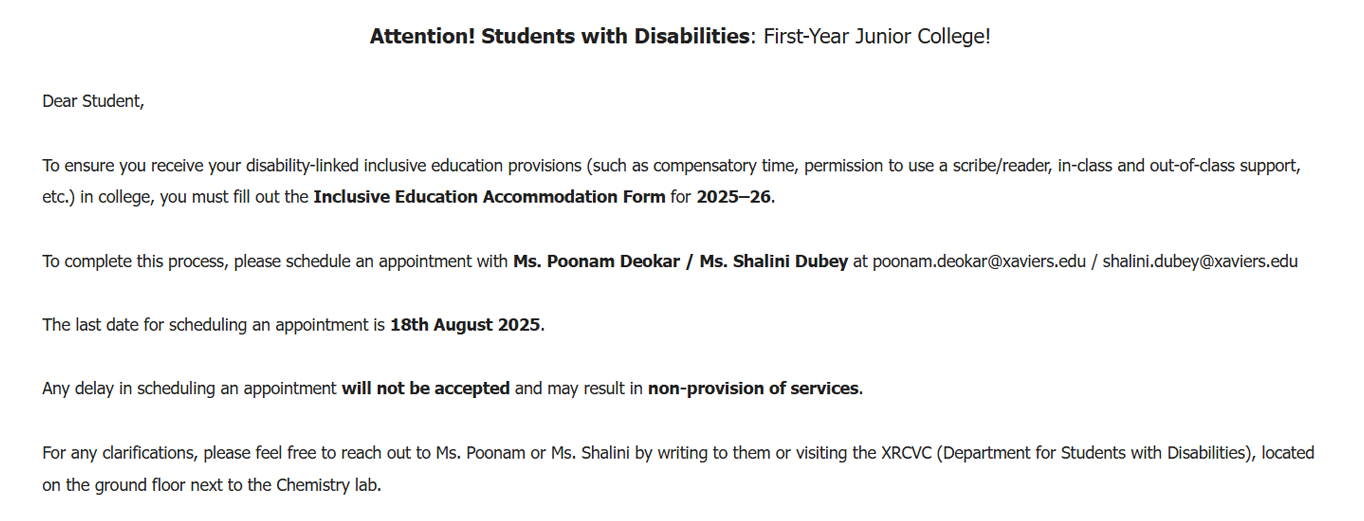Click the bold "Inclusive Education Accommodation Form" text
1364x521 pixels.
(x=489, y=197)
